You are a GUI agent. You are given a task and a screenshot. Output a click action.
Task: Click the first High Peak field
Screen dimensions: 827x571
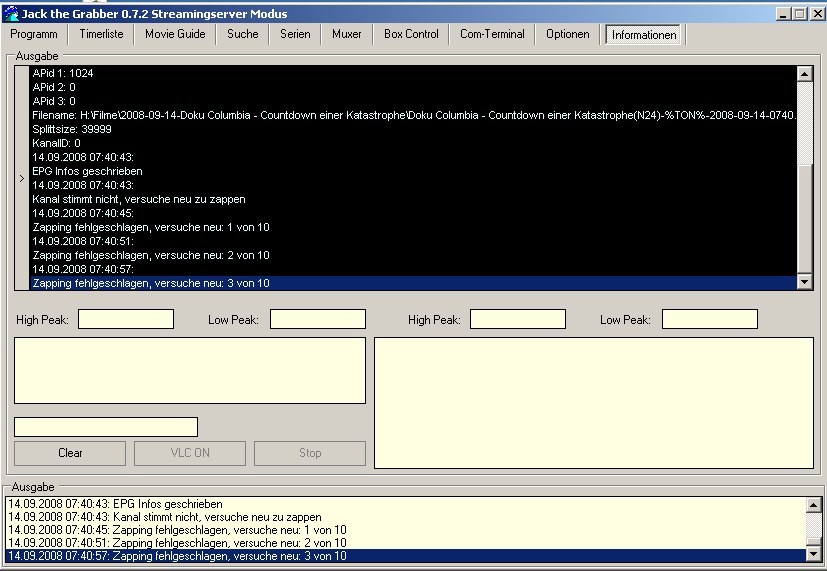[x=126, y=320]
